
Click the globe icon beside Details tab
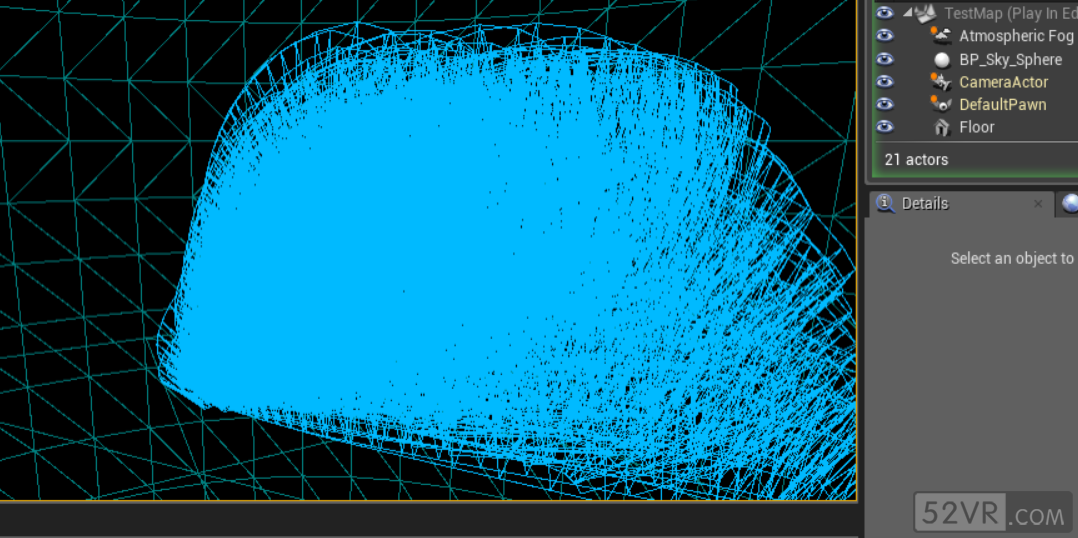point(1070,203)
